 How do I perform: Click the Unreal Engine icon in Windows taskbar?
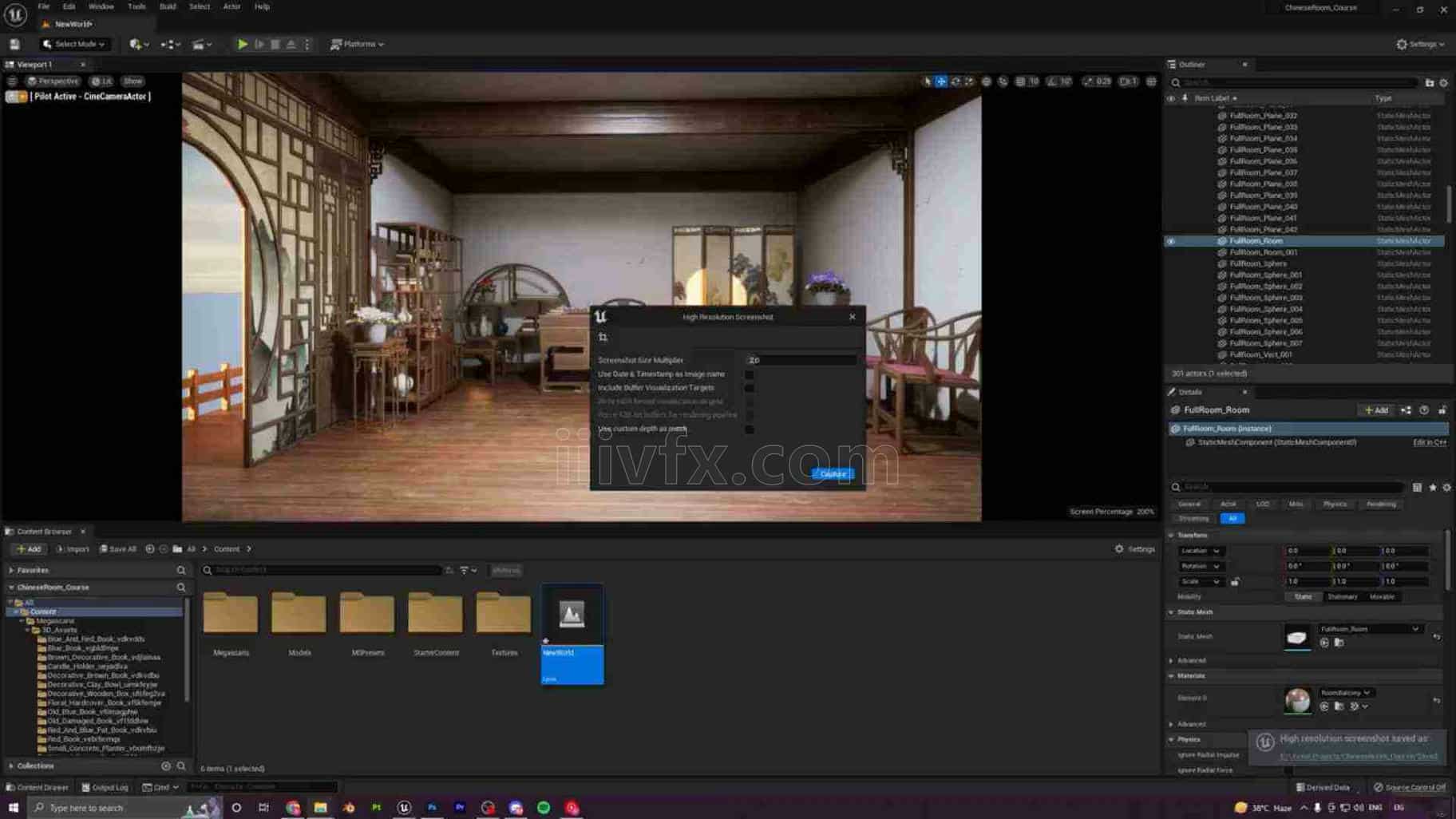coord(404,808)
